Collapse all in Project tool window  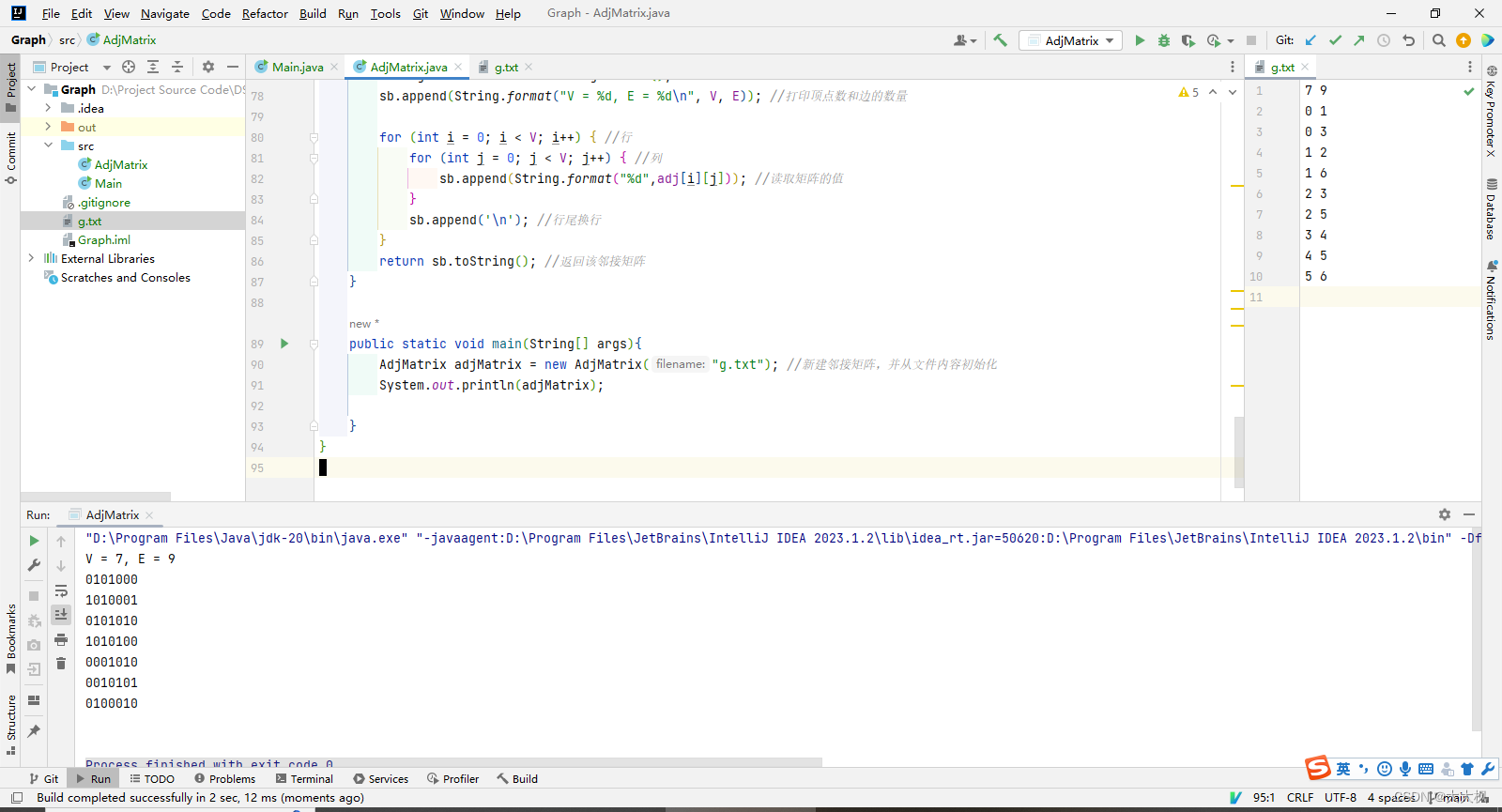[x=177, y=67]
